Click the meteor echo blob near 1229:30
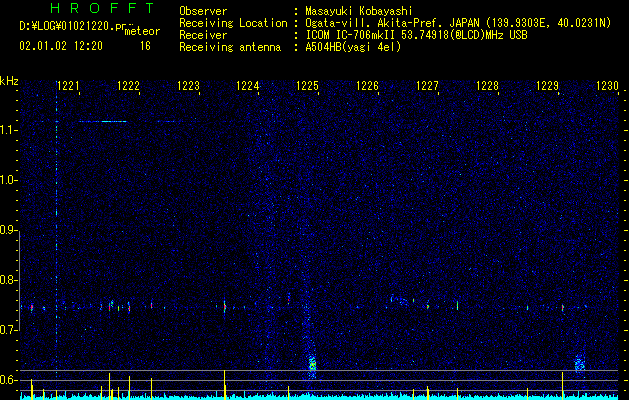Image resolution: width=629 pixels, height=400 pixels. pos(580,364)
